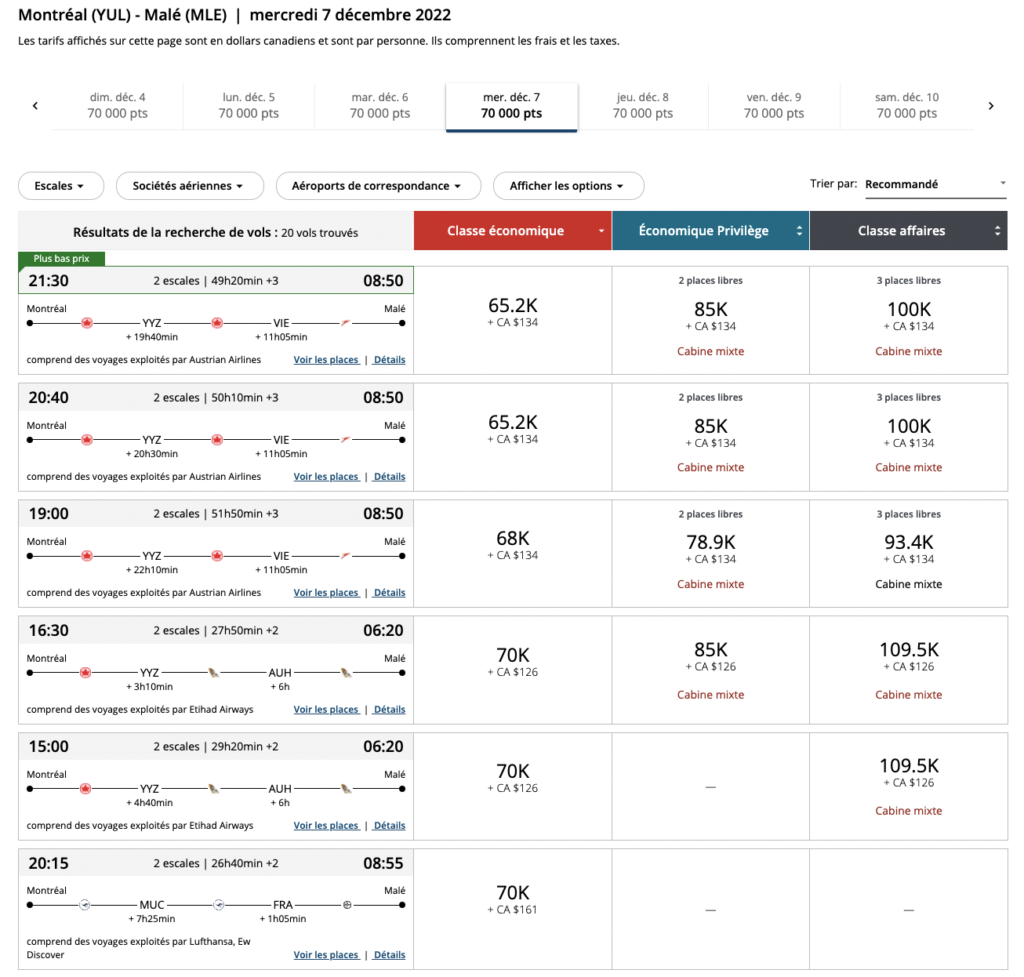Pick 93.4K business fare for 19:00 flight
This screenshot has height=977, width=1024.
tap(908, 548)
